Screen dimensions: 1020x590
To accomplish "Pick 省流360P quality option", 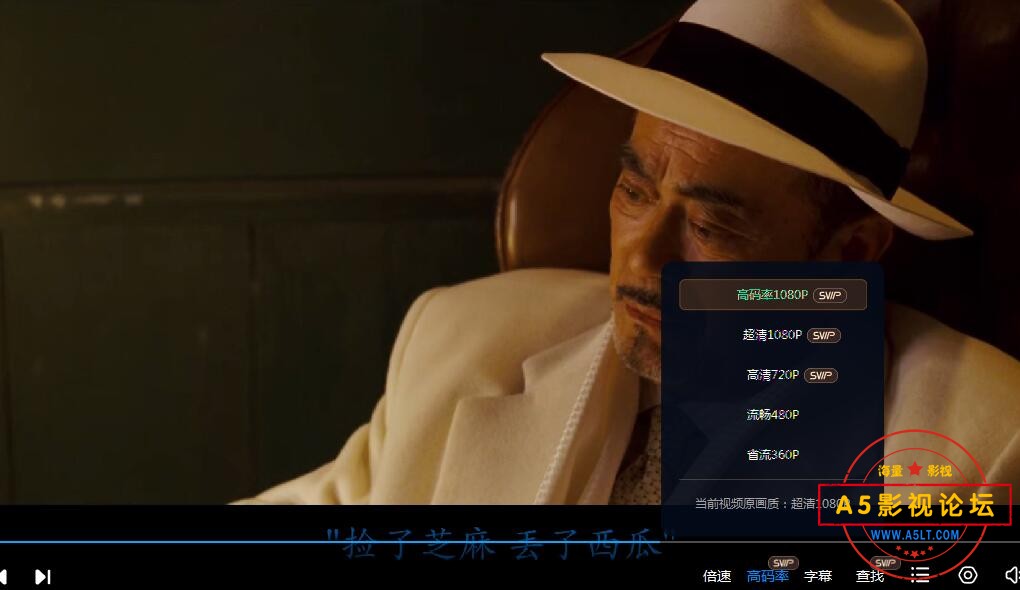I will pos(772,455).
